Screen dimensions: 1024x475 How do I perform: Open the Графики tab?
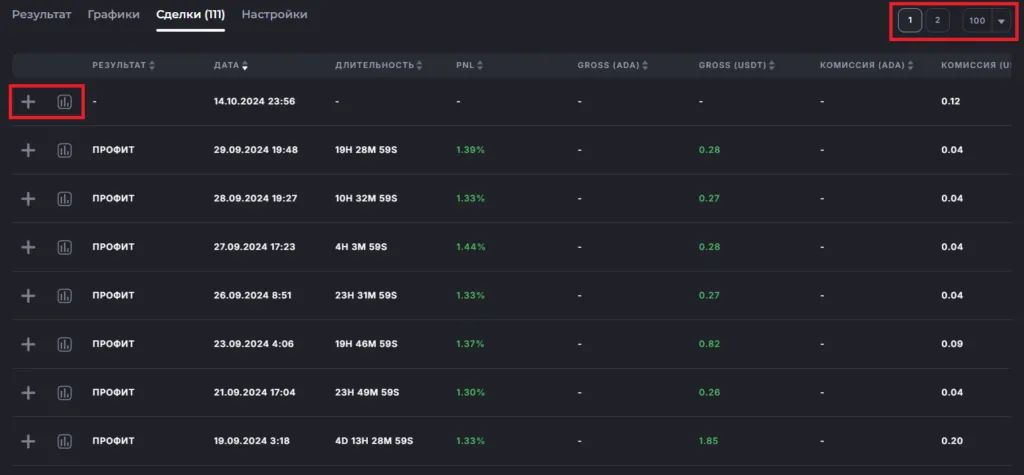point(113,15)
